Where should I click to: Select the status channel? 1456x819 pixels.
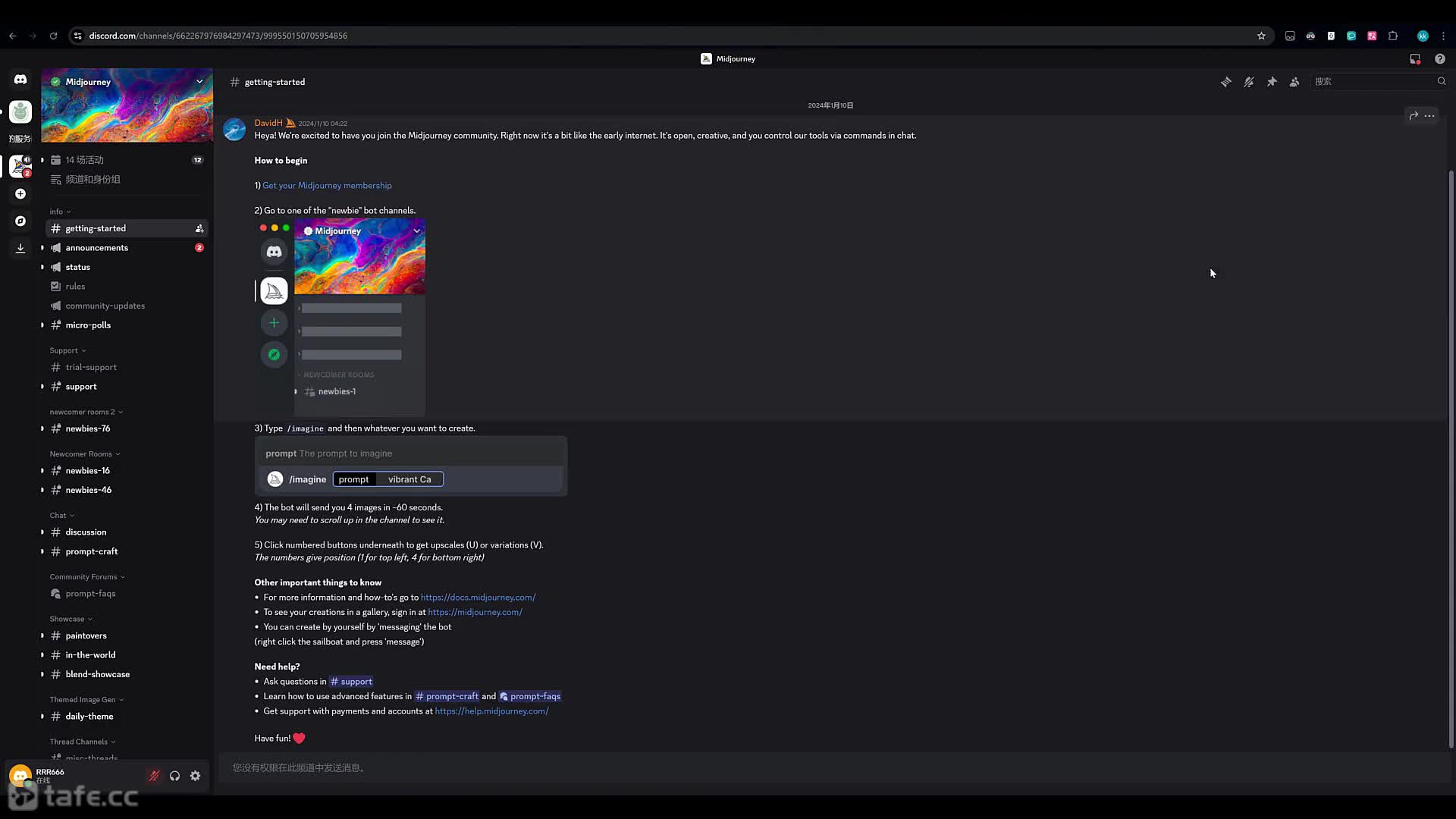(126, 267)
